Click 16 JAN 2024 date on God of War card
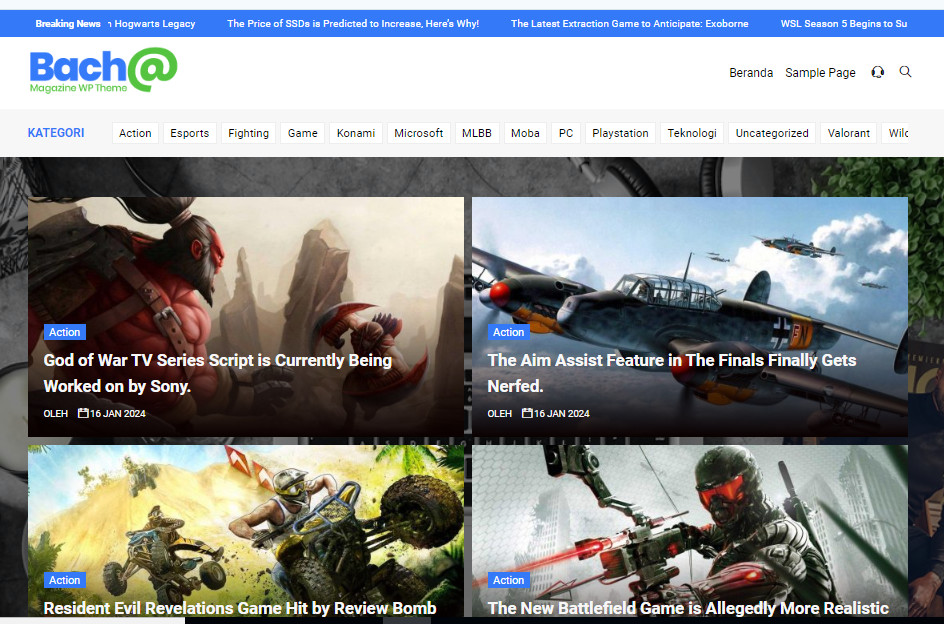 tap(112, 413)
